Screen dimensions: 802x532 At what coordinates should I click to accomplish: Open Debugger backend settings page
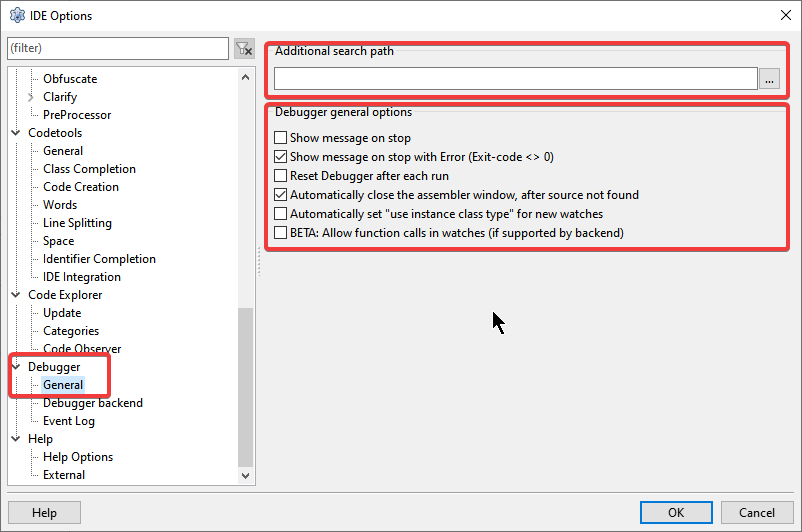click(x=92, y=403)
